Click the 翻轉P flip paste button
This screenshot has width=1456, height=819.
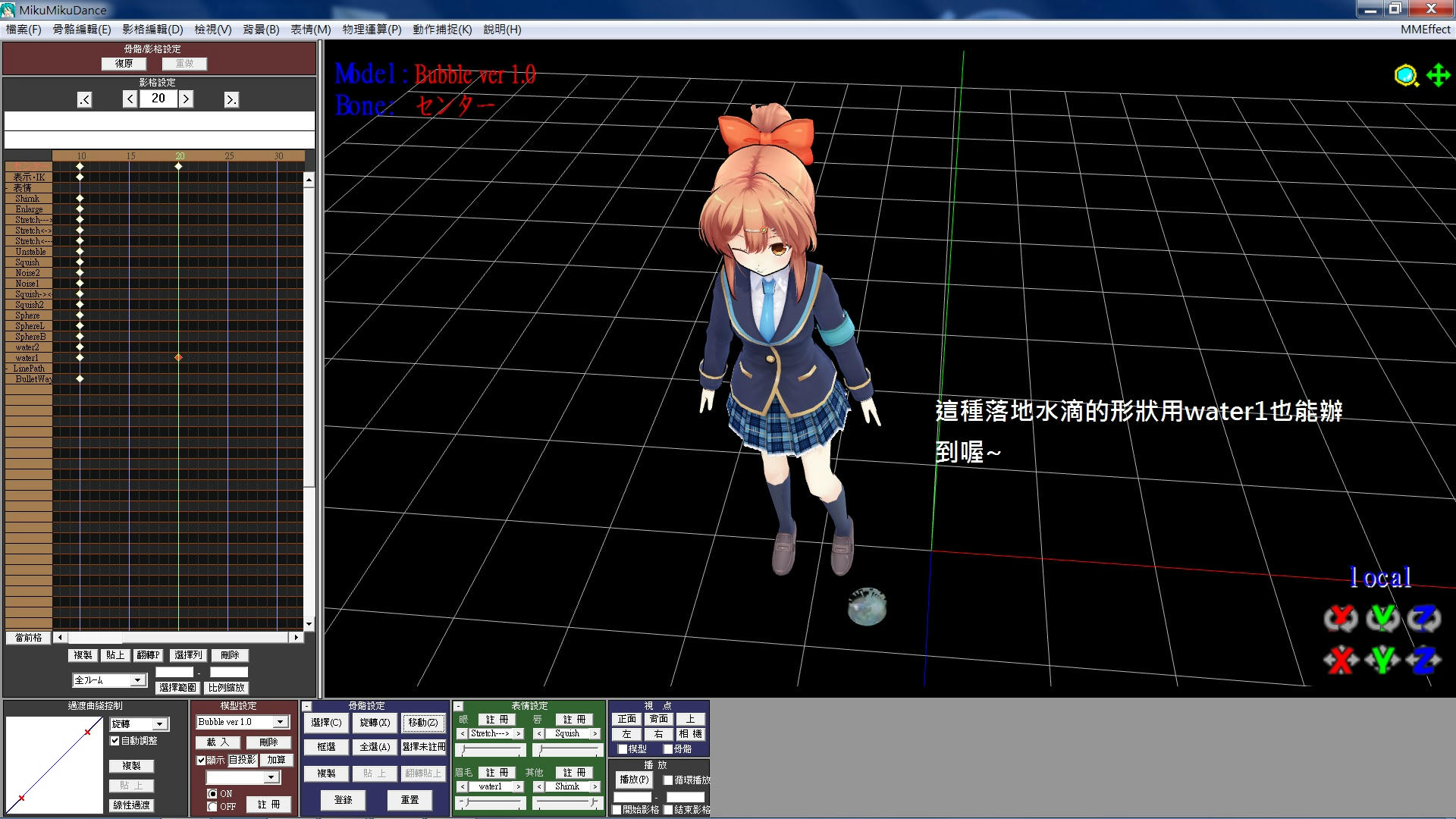coord(149,655)
